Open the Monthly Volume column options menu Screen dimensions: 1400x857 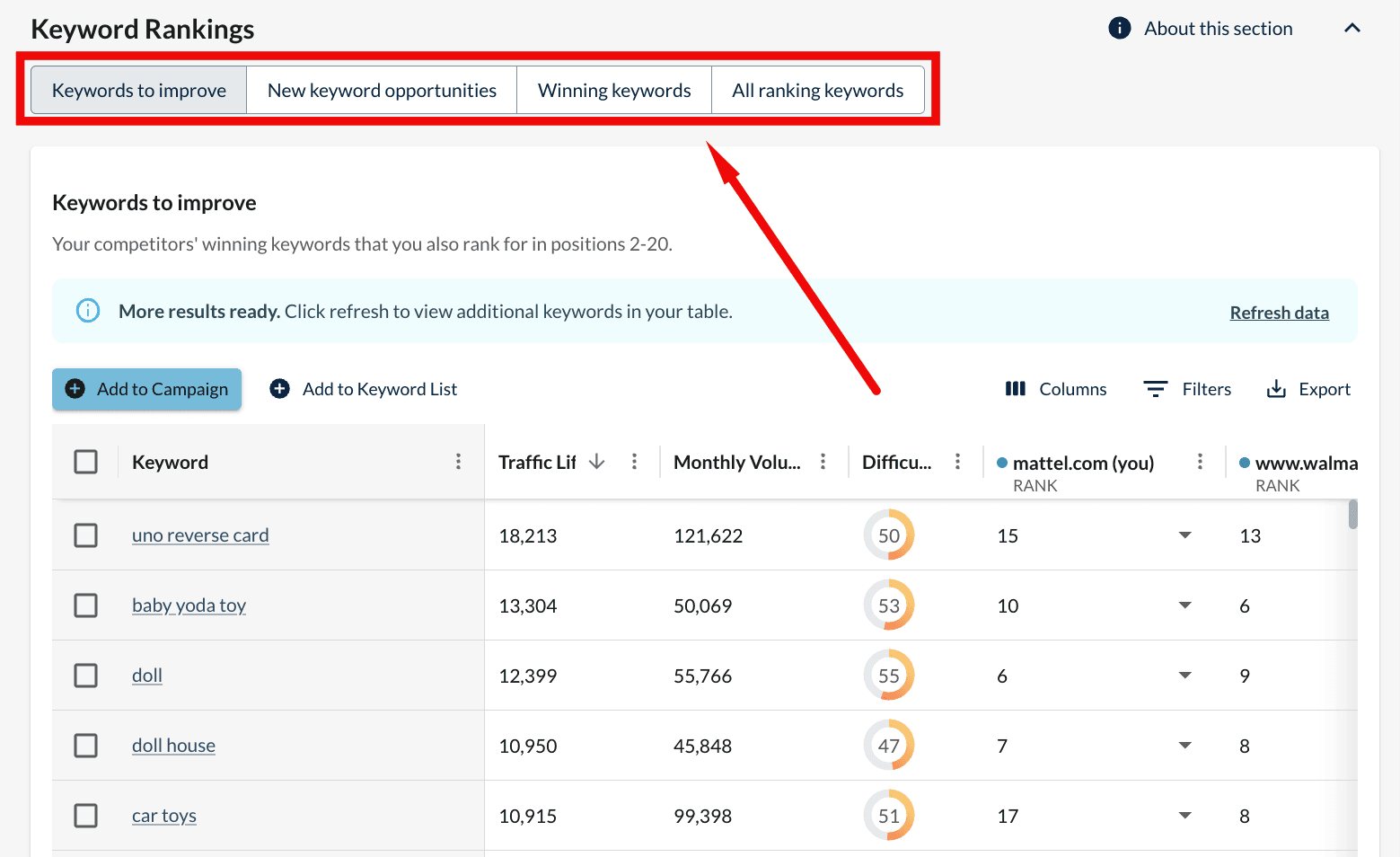pyautogui.click(x=823, y=462)
